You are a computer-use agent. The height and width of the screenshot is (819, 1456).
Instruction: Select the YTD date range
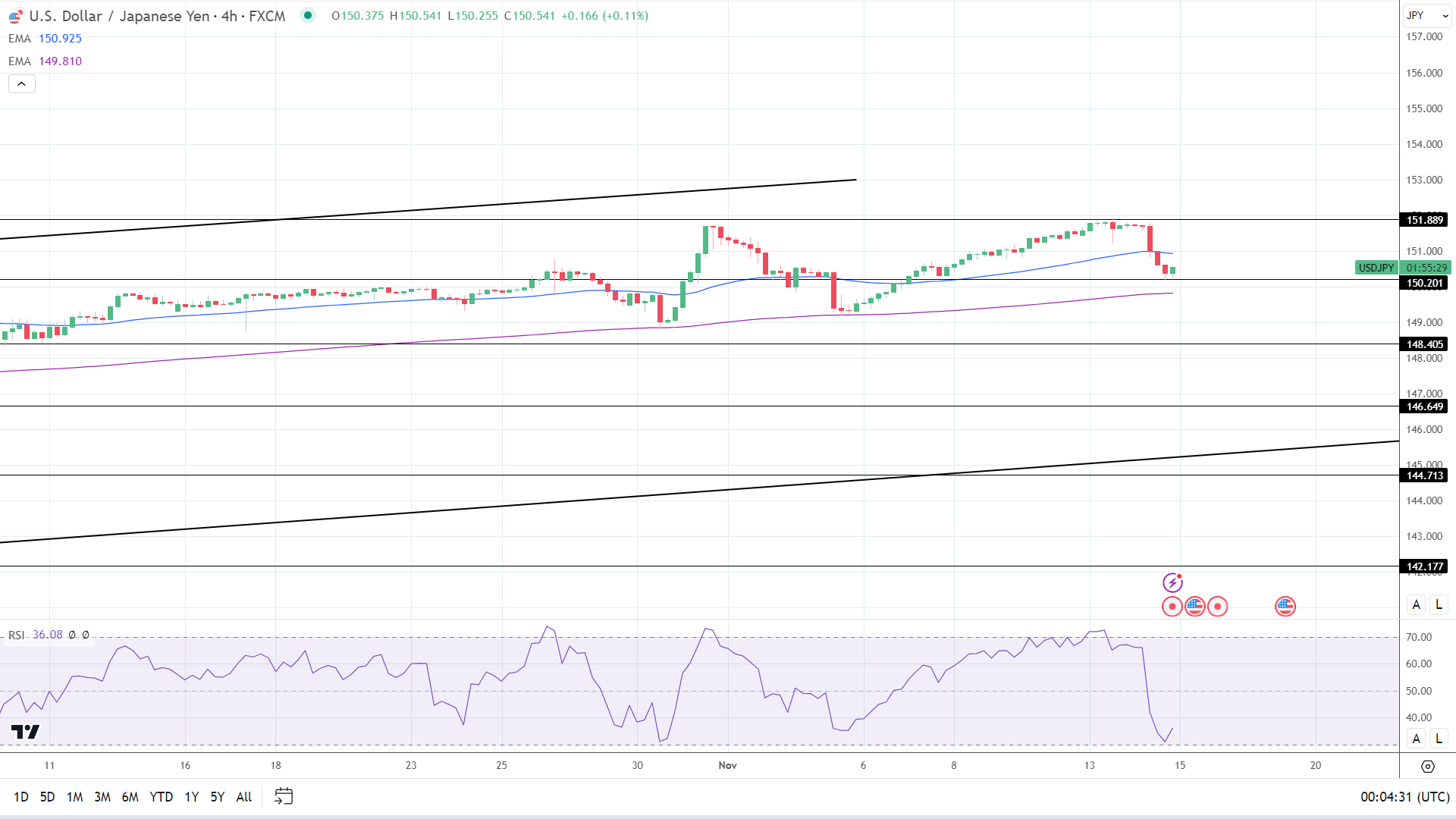pyautogui.click(x=161, y=797)
